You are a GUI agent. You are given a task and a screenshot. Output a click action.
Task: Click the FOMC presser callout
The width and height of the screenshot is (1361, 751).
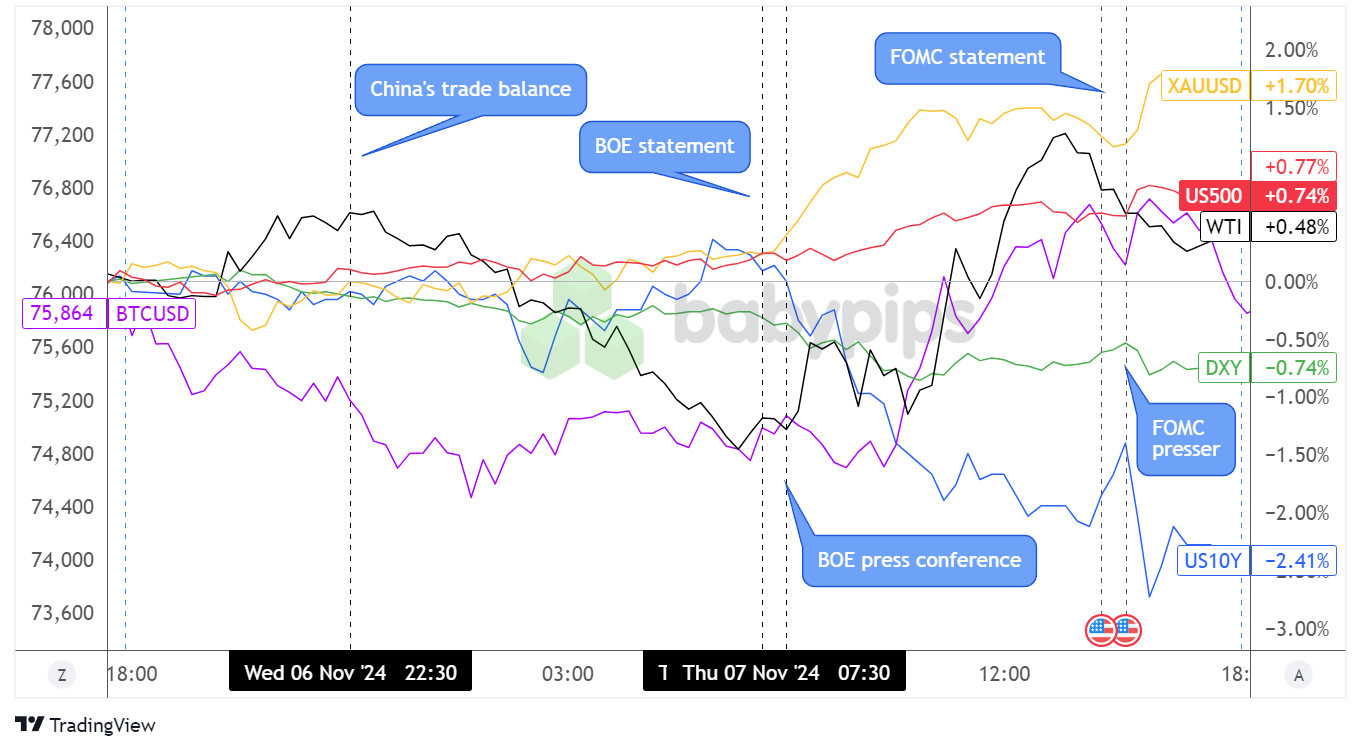click(1185, 438)
